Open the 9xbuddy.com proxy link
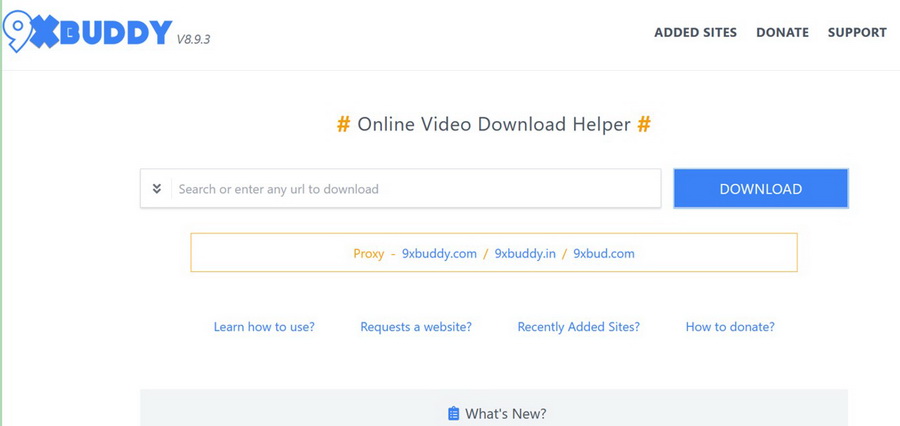The width and height of the screenshot is (900, 426). pos(439,253)
